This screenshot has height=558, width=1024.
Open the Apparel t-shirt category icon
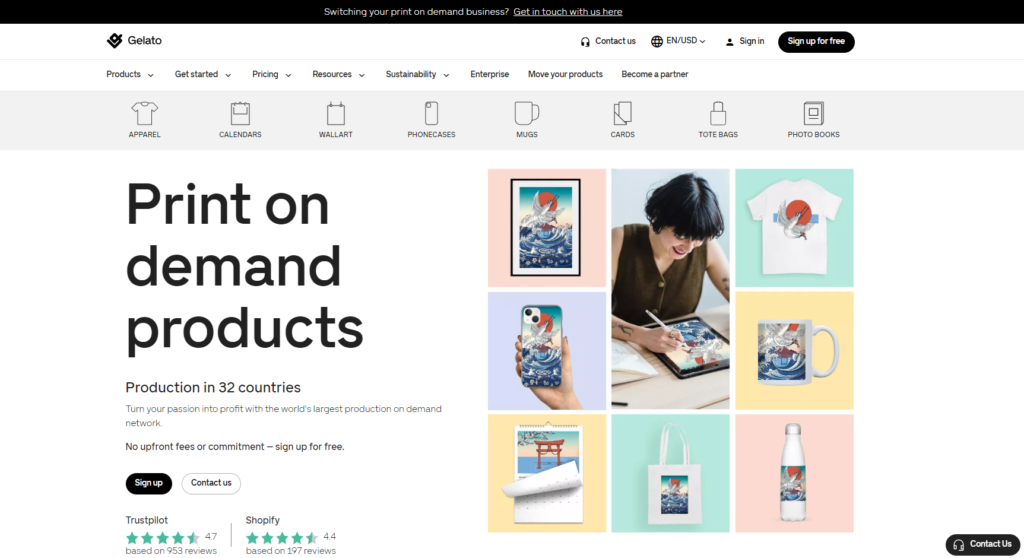pos(144,113)
